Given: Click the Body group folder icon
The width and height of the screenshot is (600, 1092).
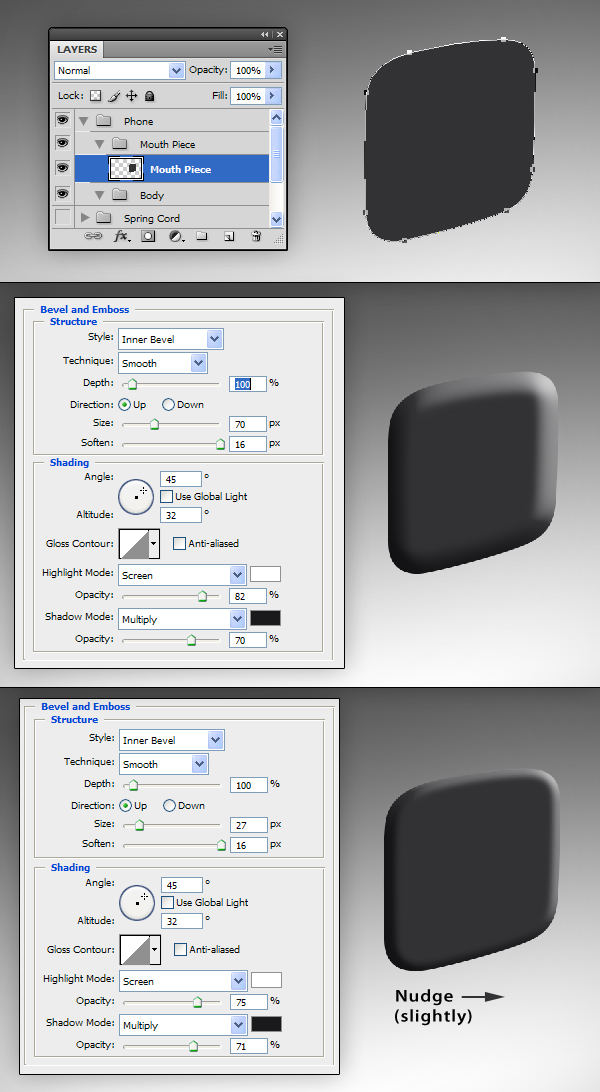Looking at the screenshot, I should click(120, 194).
